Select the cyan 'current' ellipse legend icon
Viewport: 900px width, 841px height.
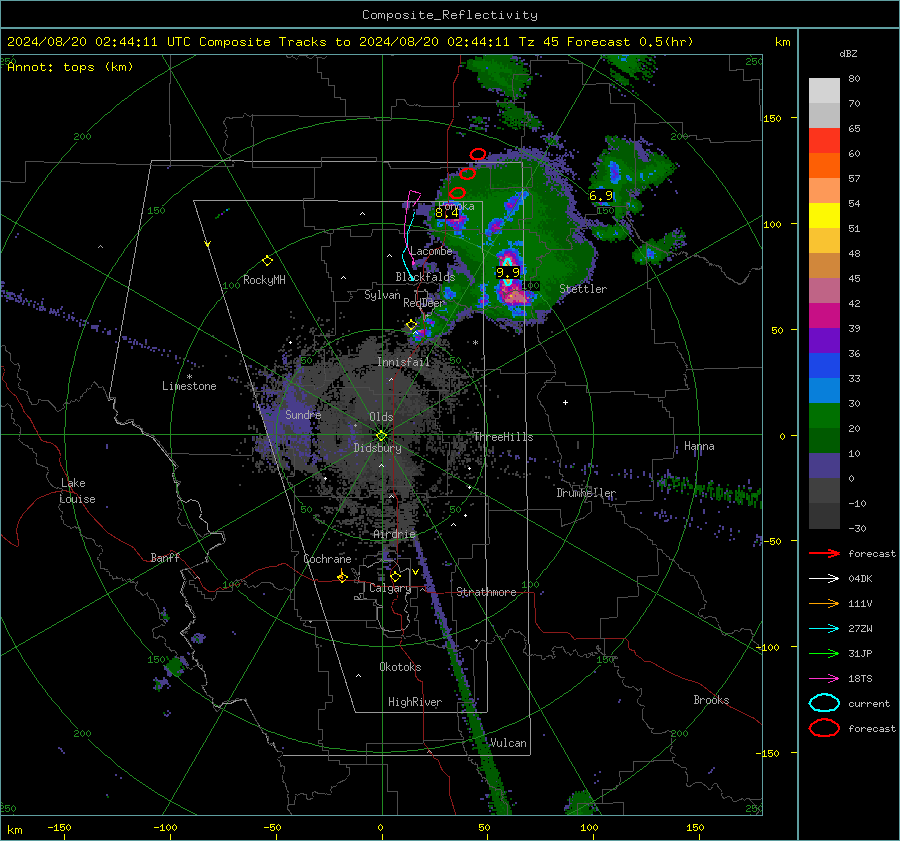pos(824,703)
